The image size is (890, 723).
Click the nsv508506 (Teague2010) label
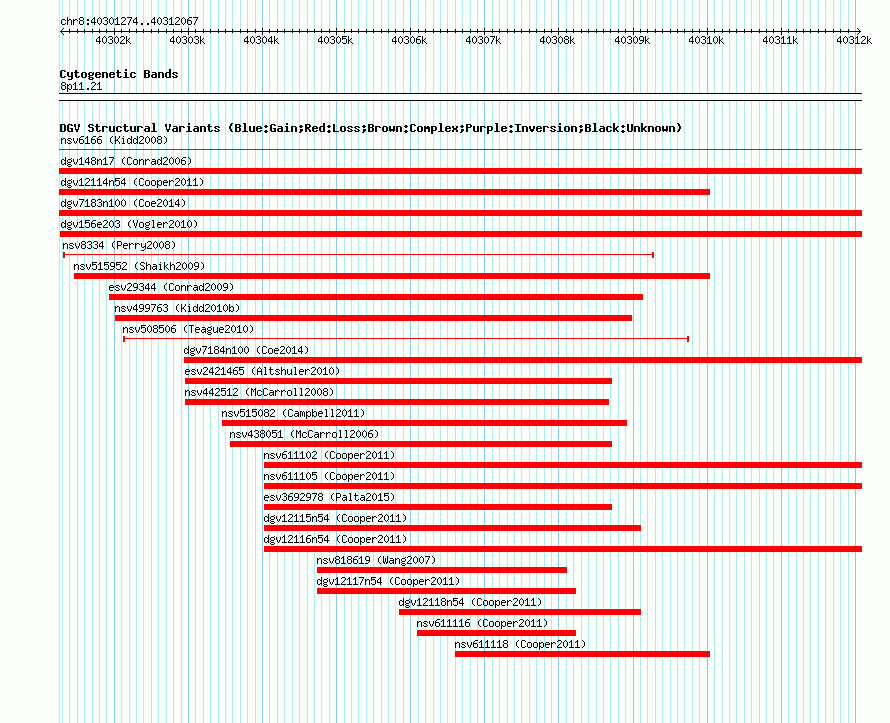pyautogui.click(x=188, y=329)
